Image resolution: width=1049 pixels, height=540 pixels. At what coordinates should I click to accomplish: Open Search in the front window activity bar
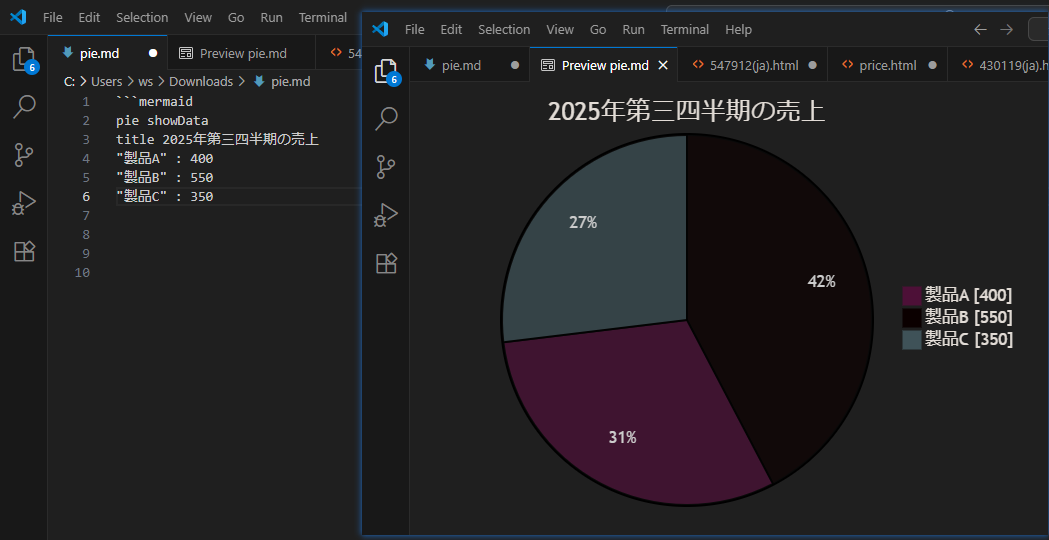coord(386,118)
